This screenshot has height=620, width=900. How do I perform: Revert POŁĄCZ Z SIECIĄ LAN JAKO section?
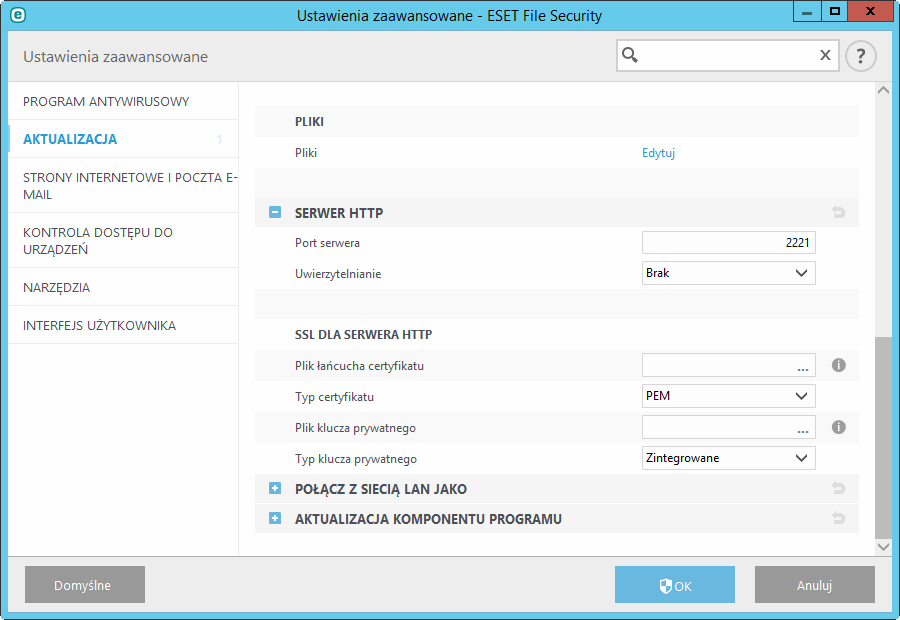pyautogui.click(x=839, y=489)
